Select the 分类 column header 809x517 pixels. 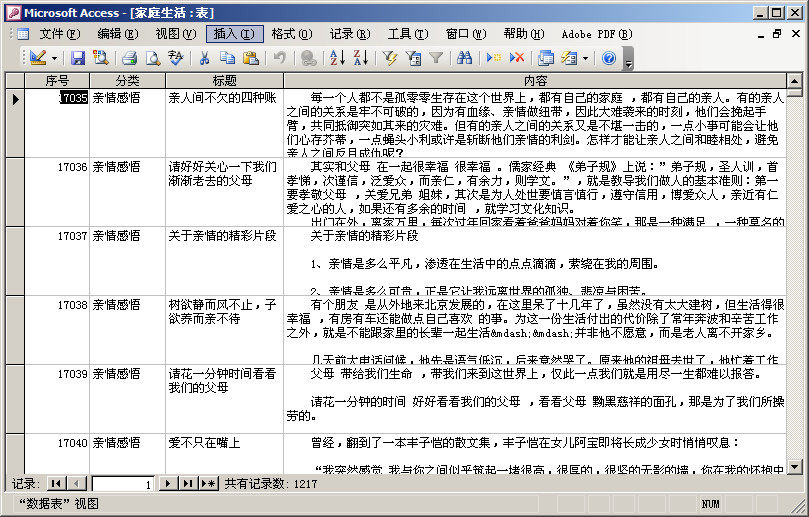tap(127, 80)
